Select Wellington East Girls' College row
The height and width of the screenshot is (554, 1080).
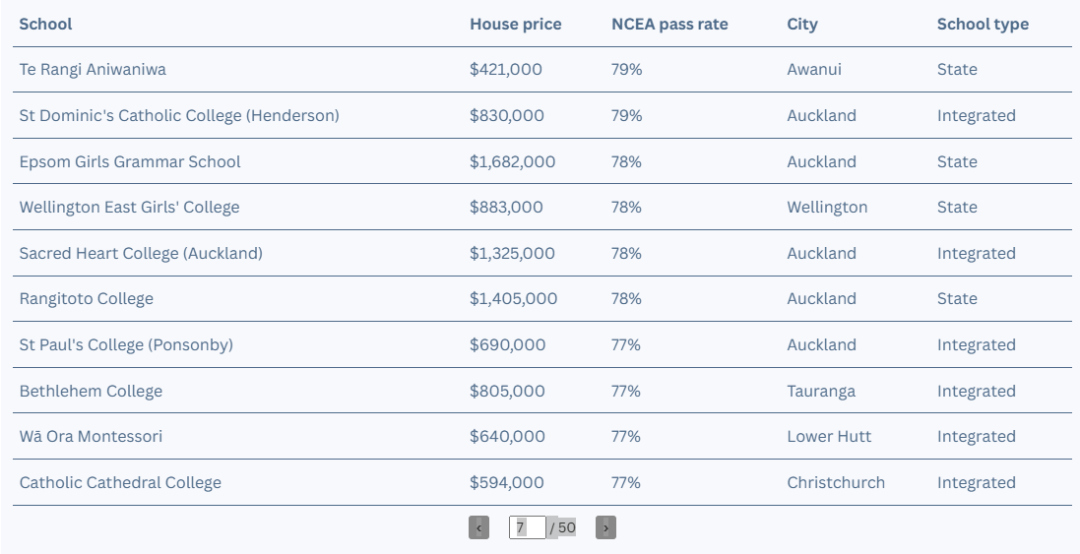542,207
